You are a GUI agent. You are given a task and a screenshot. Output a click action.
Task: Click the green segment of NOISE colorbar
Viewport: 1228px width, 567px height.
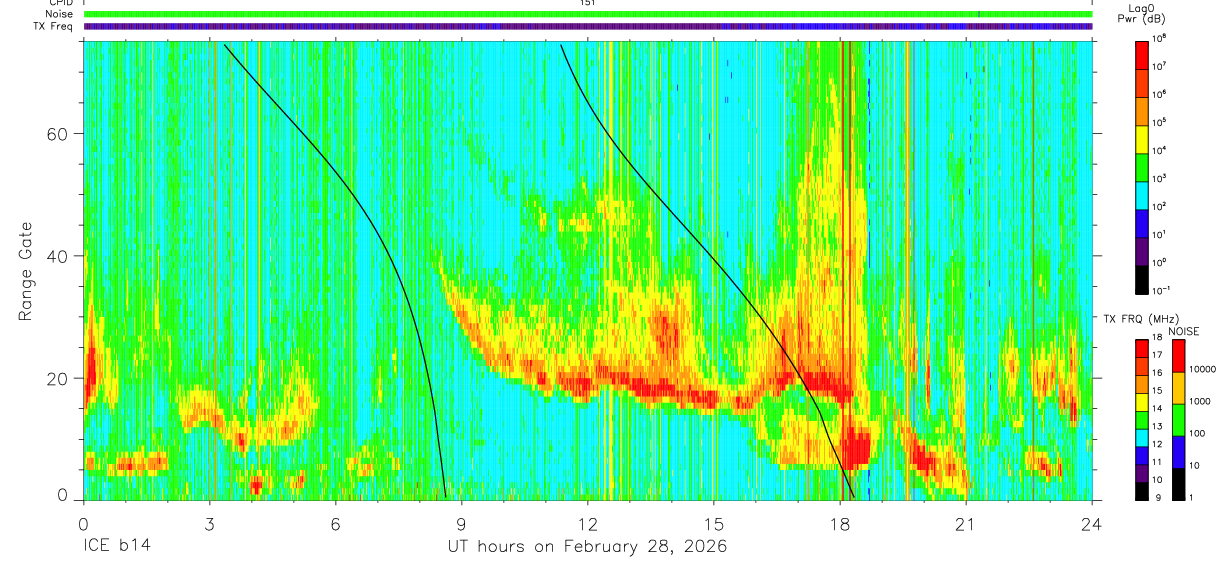click(x=1179, y=420)
